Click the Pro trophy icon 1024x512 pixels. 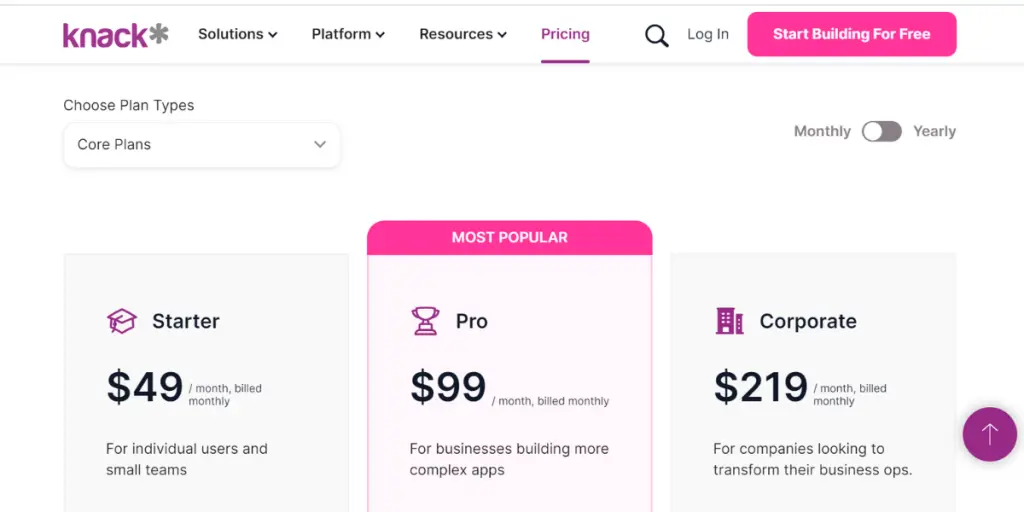[425, 321]
